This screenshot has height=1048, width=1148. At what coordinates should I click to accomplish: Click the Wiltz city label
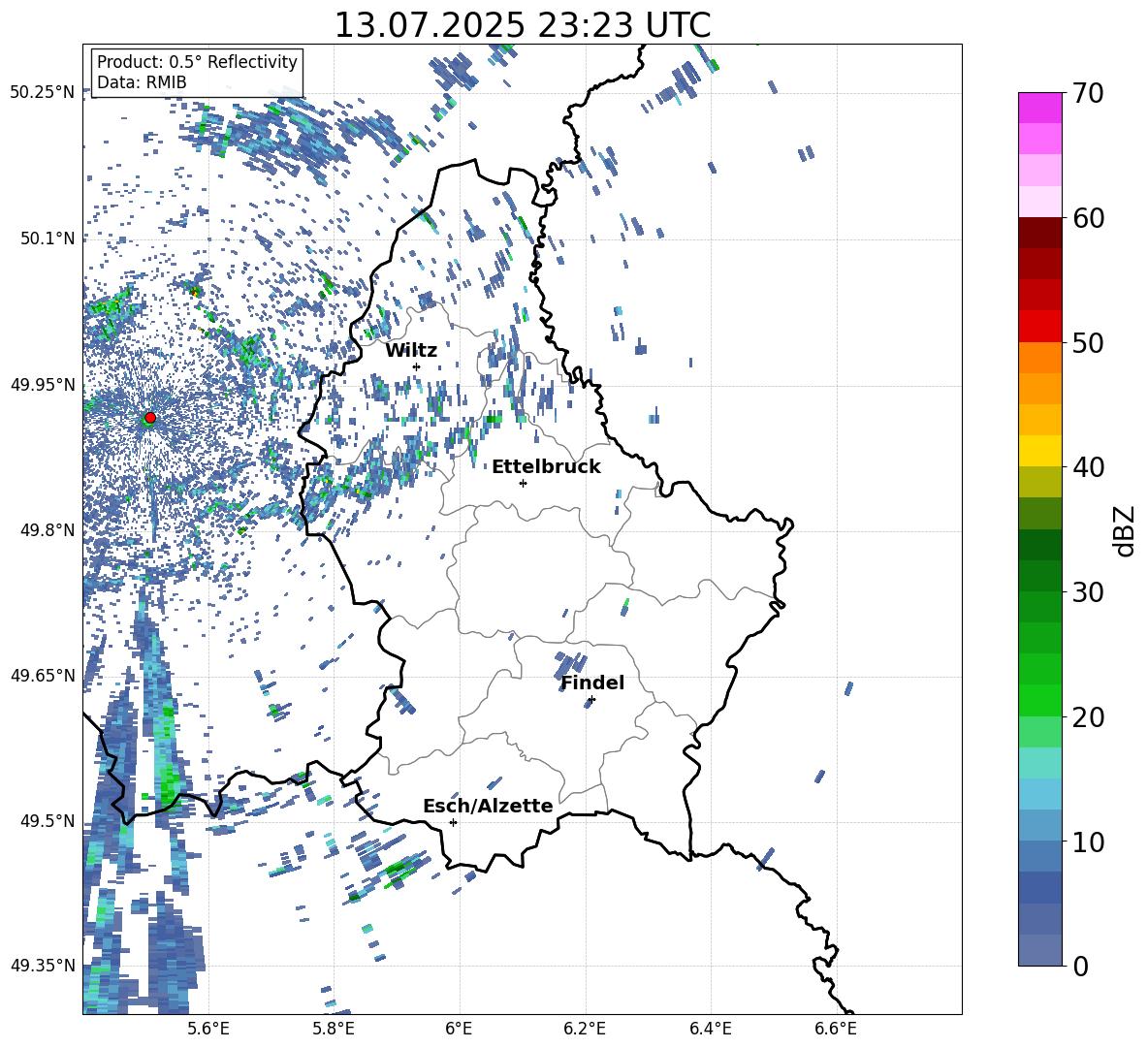point(411,351)
